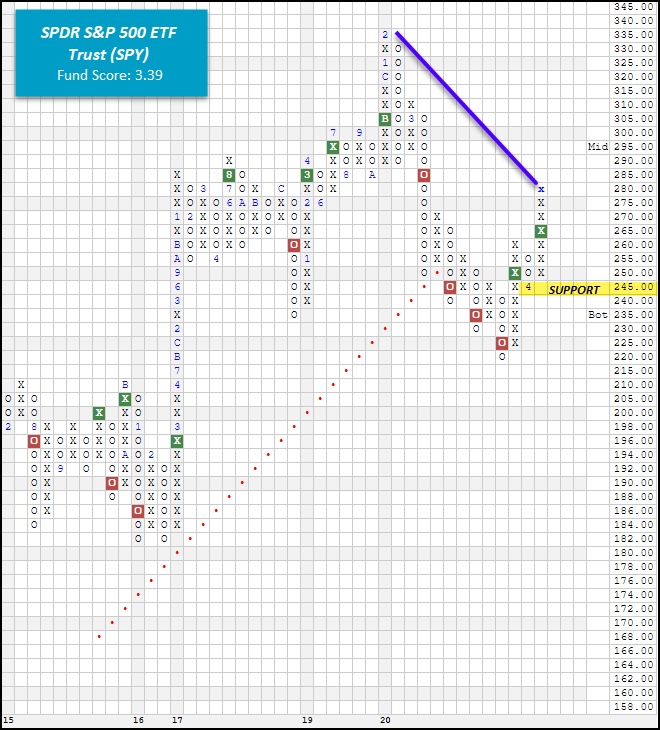Click the green X box at 200.00
Image resolution: width=660 pixels, height=730 pixels.
click(x=99, y=413)
